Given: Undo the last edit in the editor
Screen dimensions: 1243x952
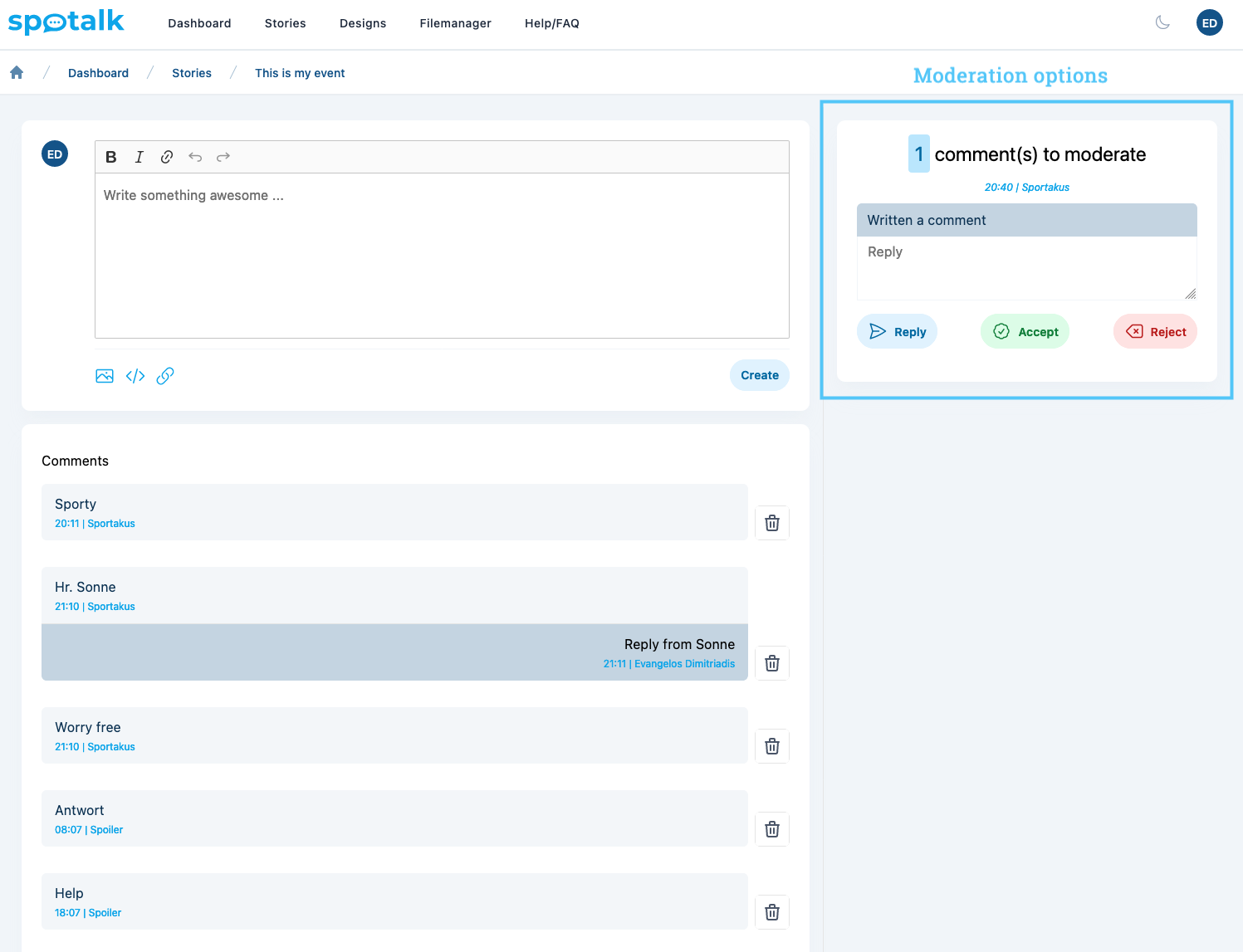Looking at the screenshot, I should tap(195, 157).
